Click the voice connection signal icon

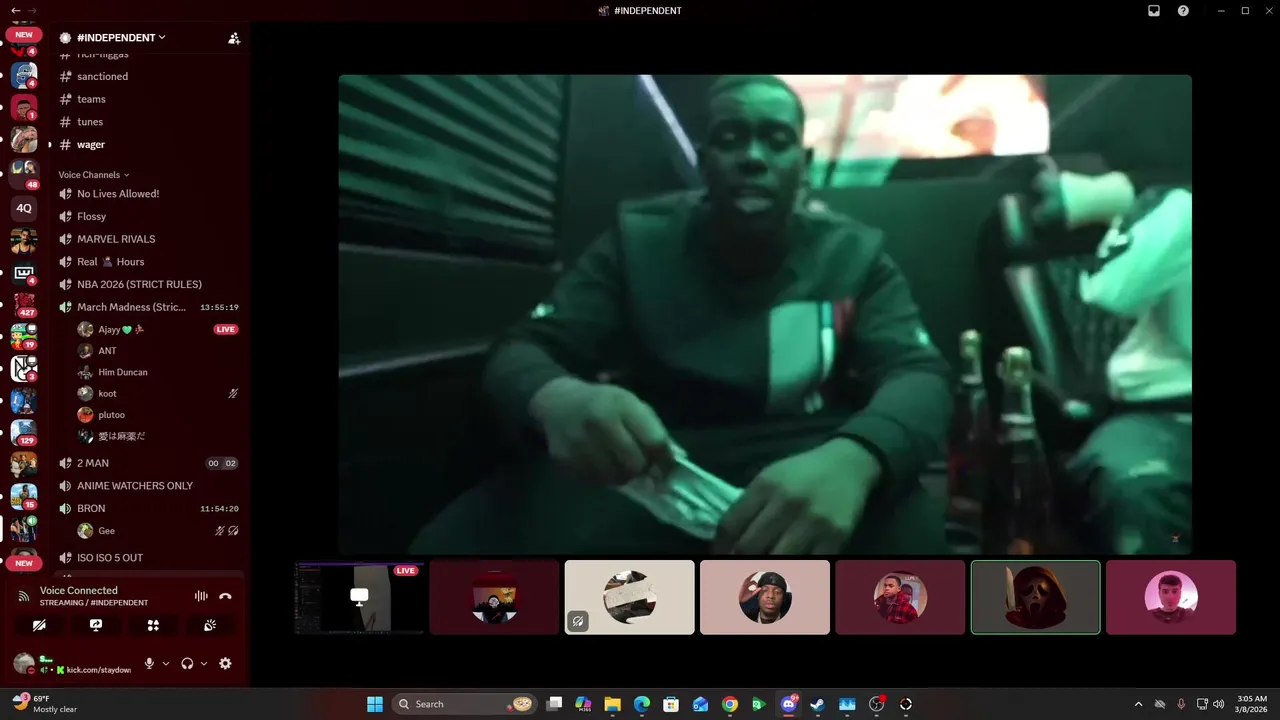[x=24, y=596]
